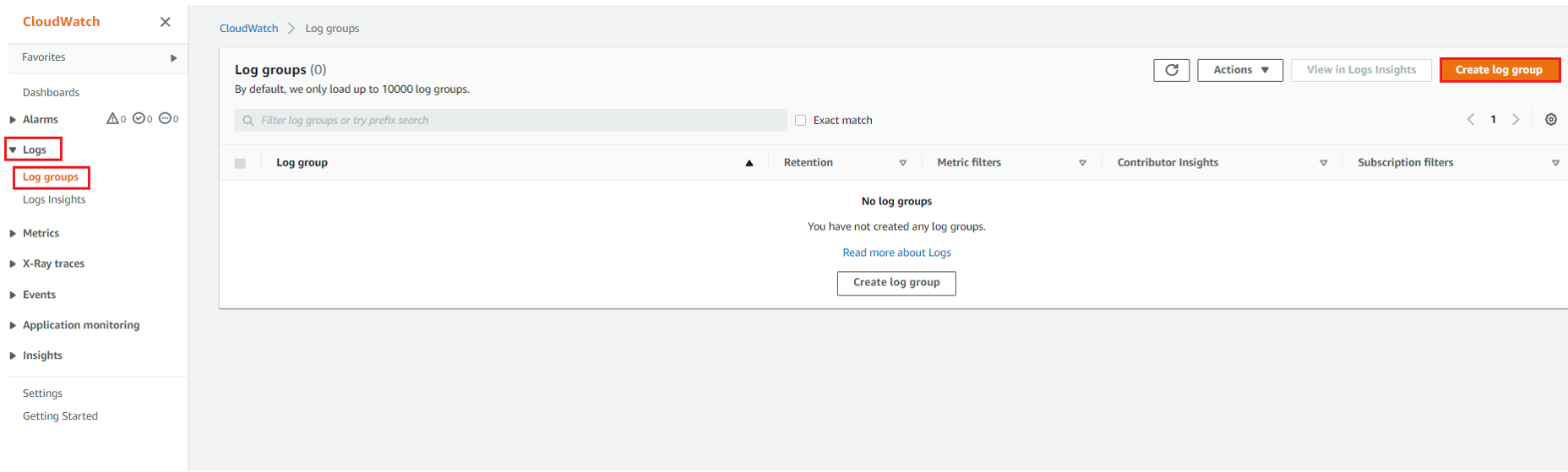1568x472 pixels.
Task: Collapse the Logs section
Action: pyautogui.click(x=13, y=150)
